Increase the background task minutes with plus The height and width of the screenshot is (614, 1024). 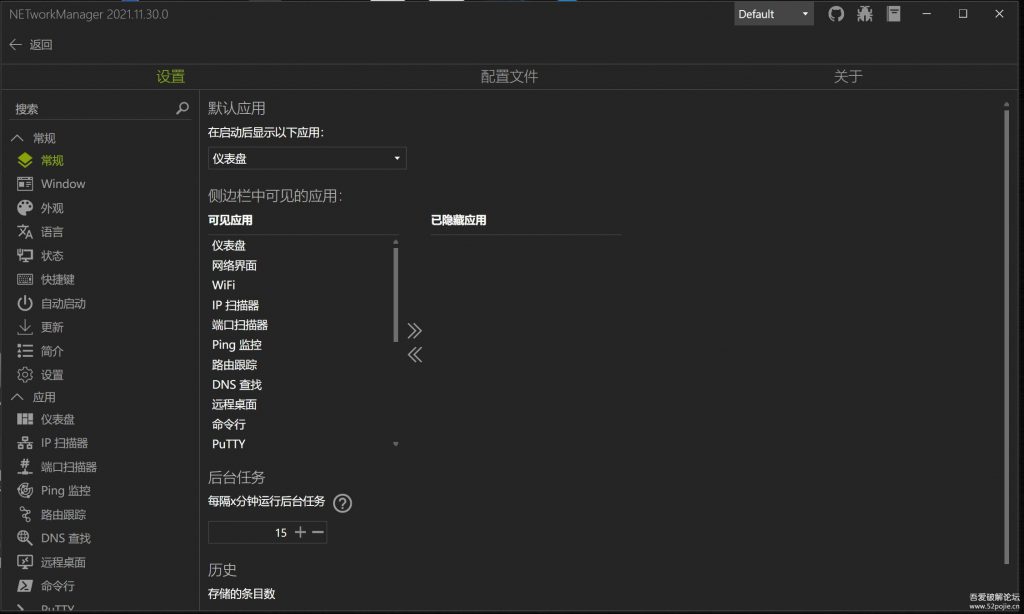pyautogui.click(x=300, y=532)
